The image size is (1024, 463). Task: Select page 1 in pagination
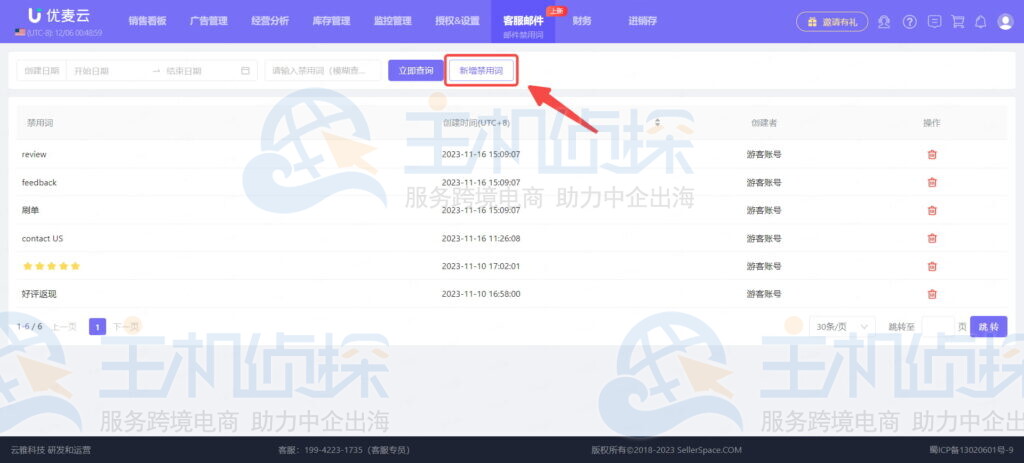[x=97, y=327]
